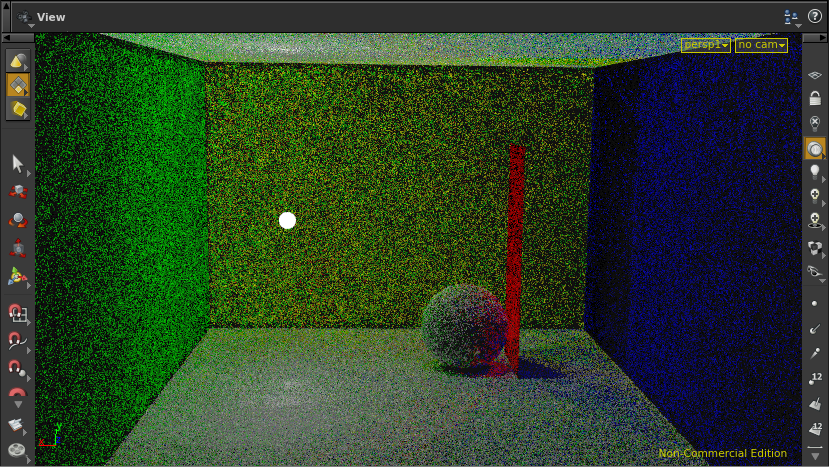Open the persp1 viewport dropdown

pyautogui.click(x=706, y=45)
